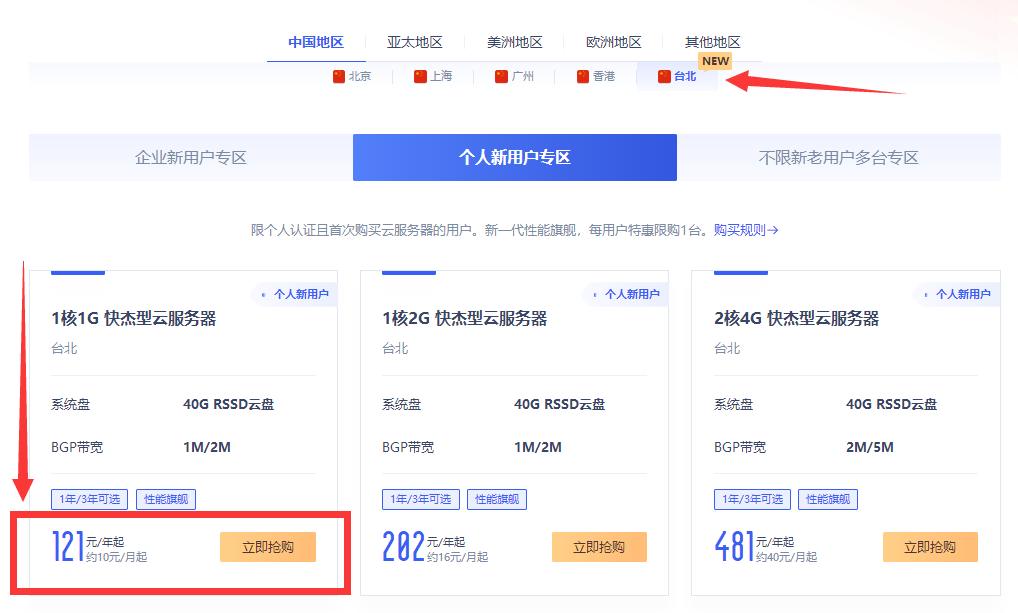1018x613 pixels.
Task: Open the 美洲地区 region tab
Action: [x=515, y=42]
